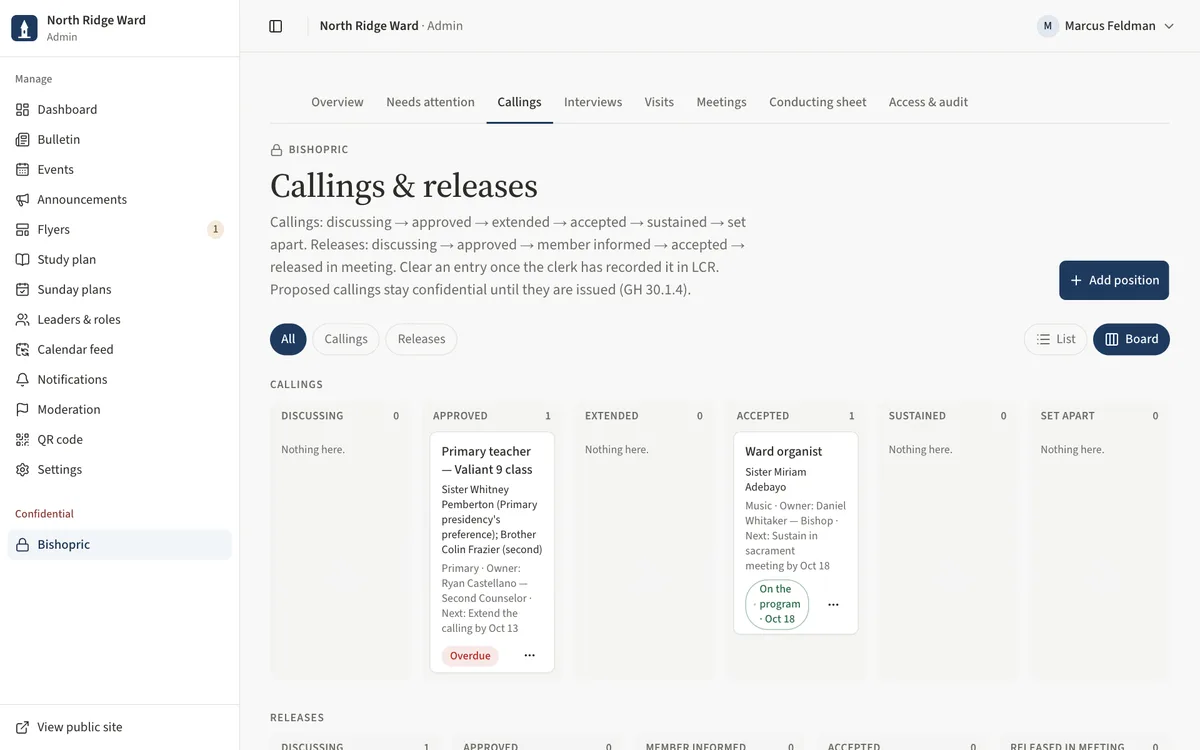Switch to List view
Image resolution: width=1200 pixels, height=750 pixels.
pyautogui.click(x=1055, y=339)
